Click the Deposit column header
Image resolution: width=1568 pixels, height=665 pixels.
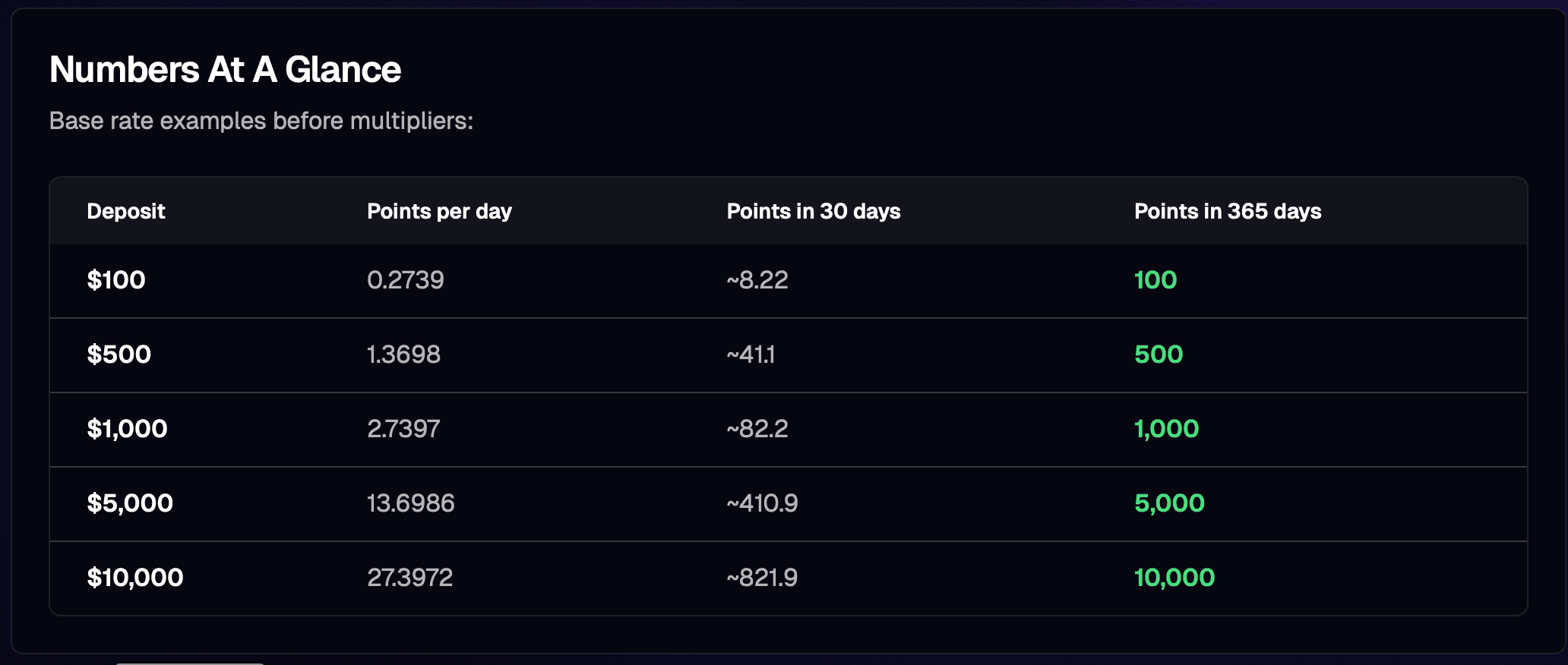tap(126, 211)
